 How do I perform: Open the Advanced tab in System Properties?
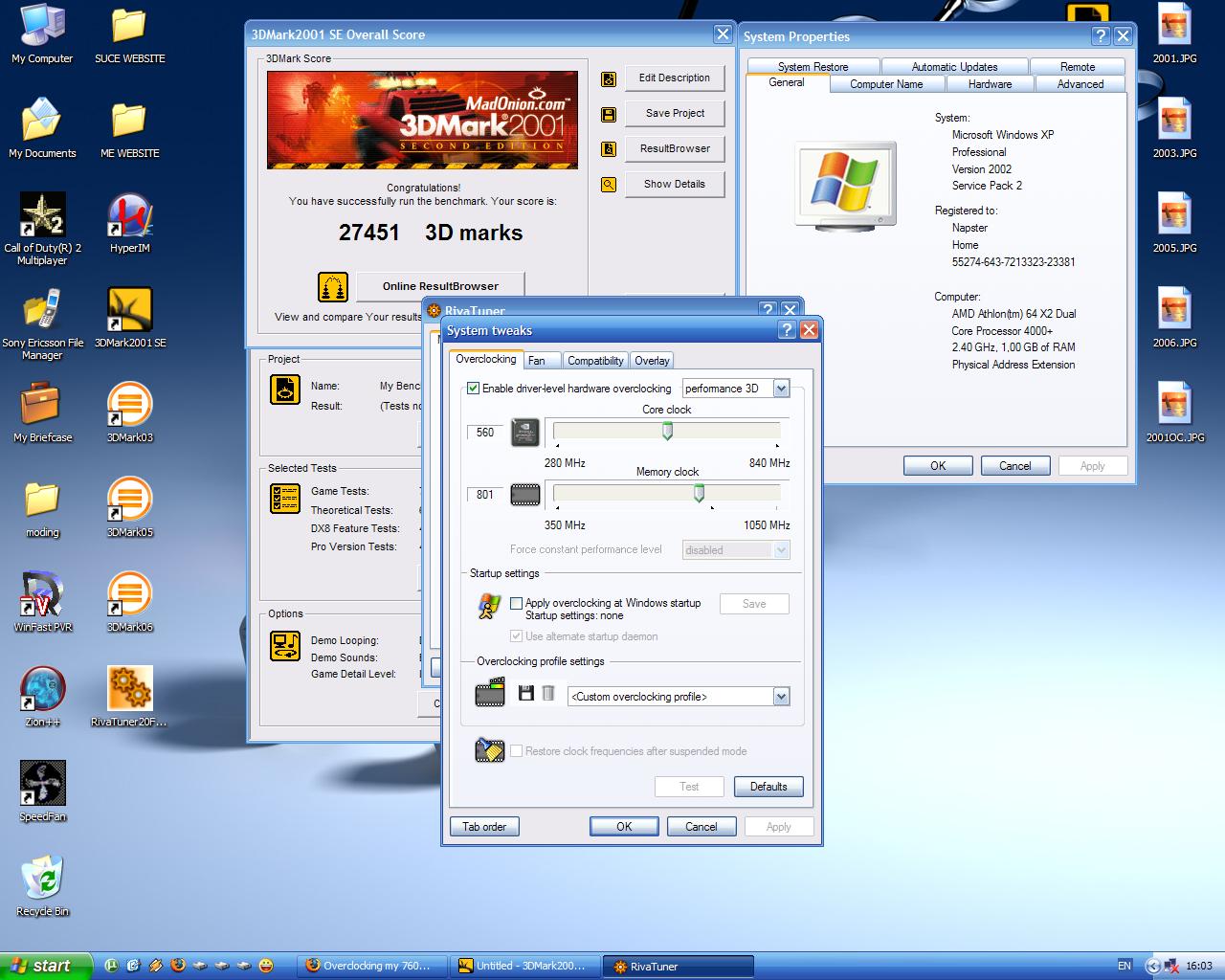[1080, 84]
